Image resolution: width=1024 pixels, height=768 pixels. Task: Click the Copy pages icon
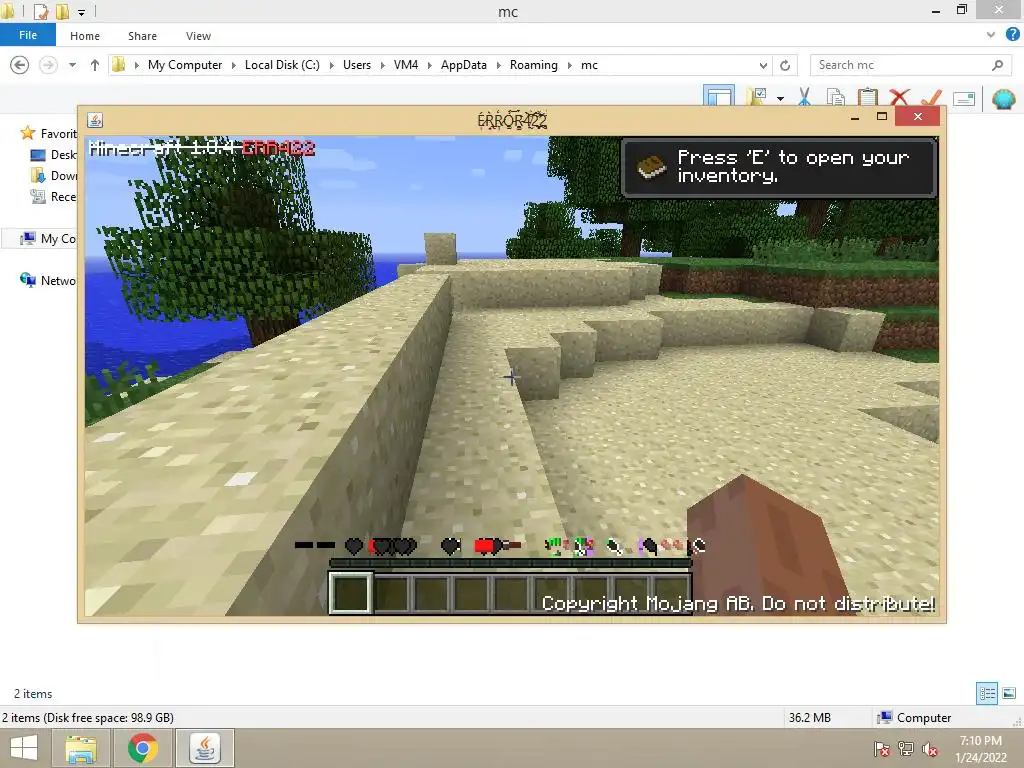[835, 97]
